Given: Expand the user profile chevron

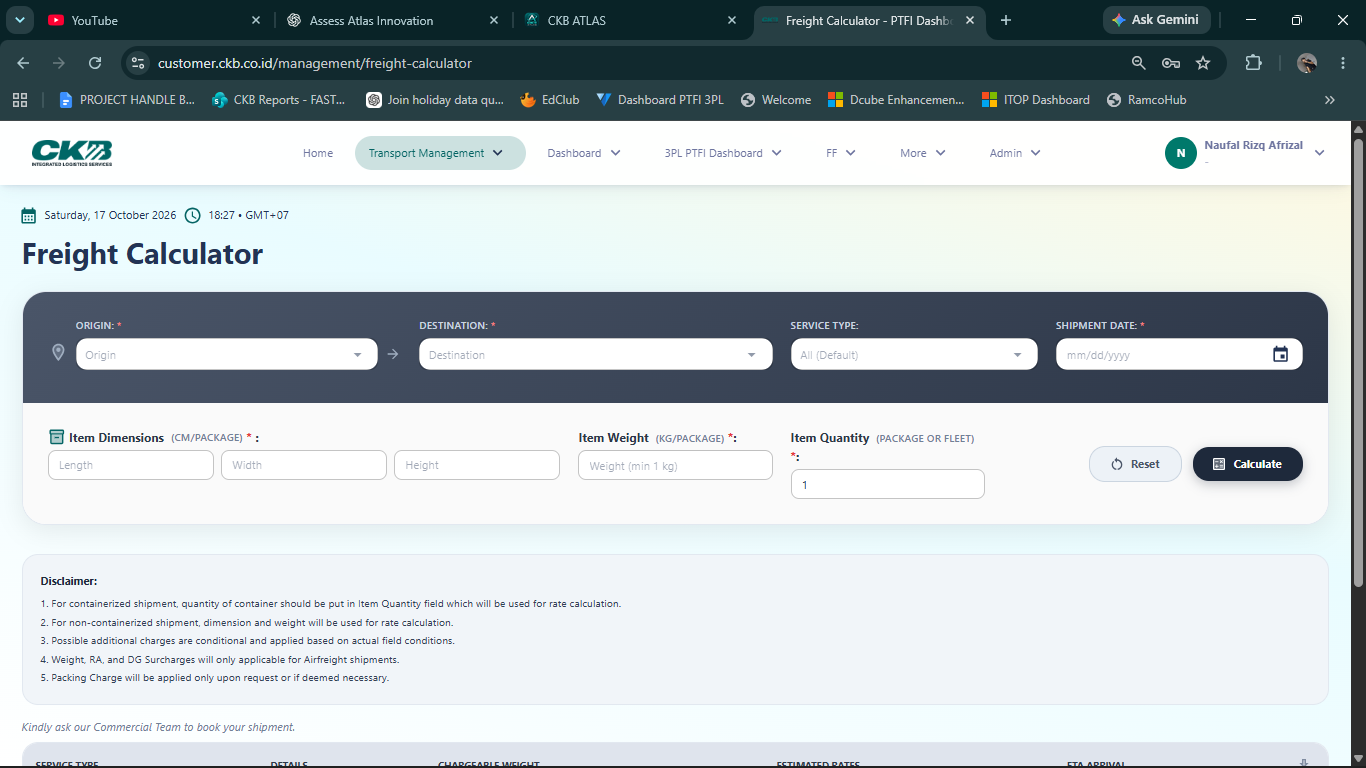Looking at the screenshot, I should pyautogui.click(x=1319, y=153).
